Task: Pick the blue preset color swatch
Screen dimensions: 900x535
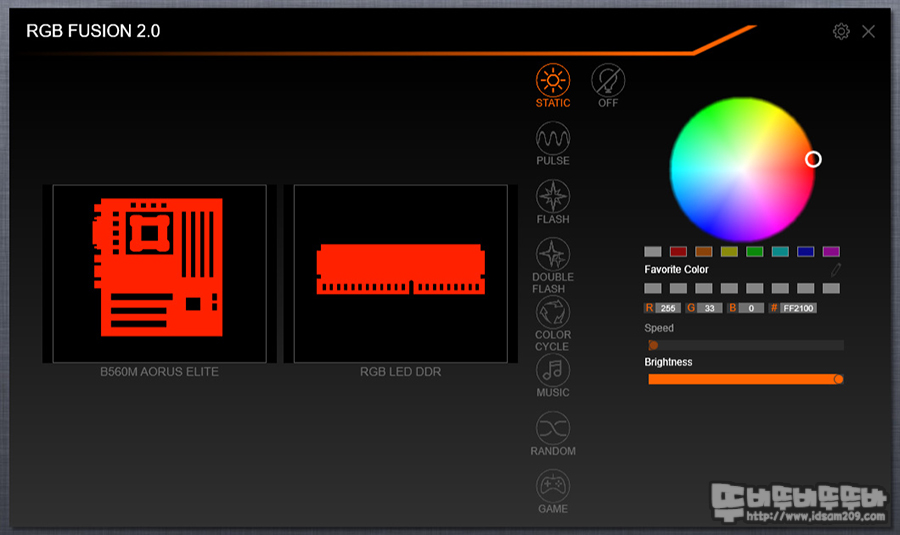Action: pyautogui.click(x=806, y=251)
